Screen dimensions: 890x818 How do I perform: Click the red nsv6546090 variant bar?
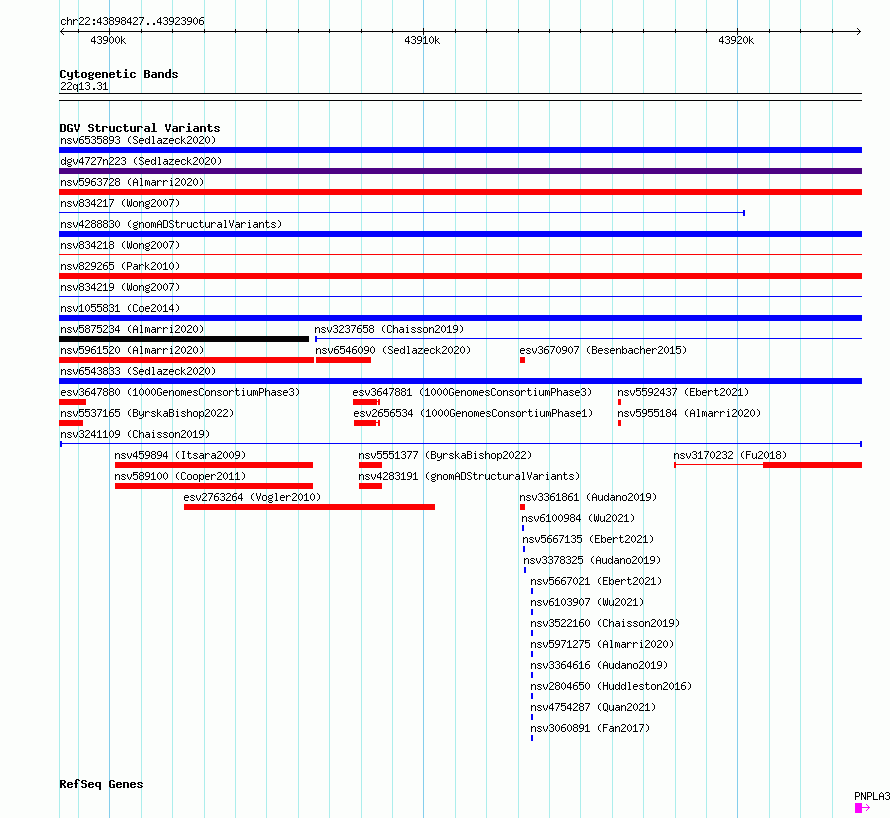[x=343, y=360]
